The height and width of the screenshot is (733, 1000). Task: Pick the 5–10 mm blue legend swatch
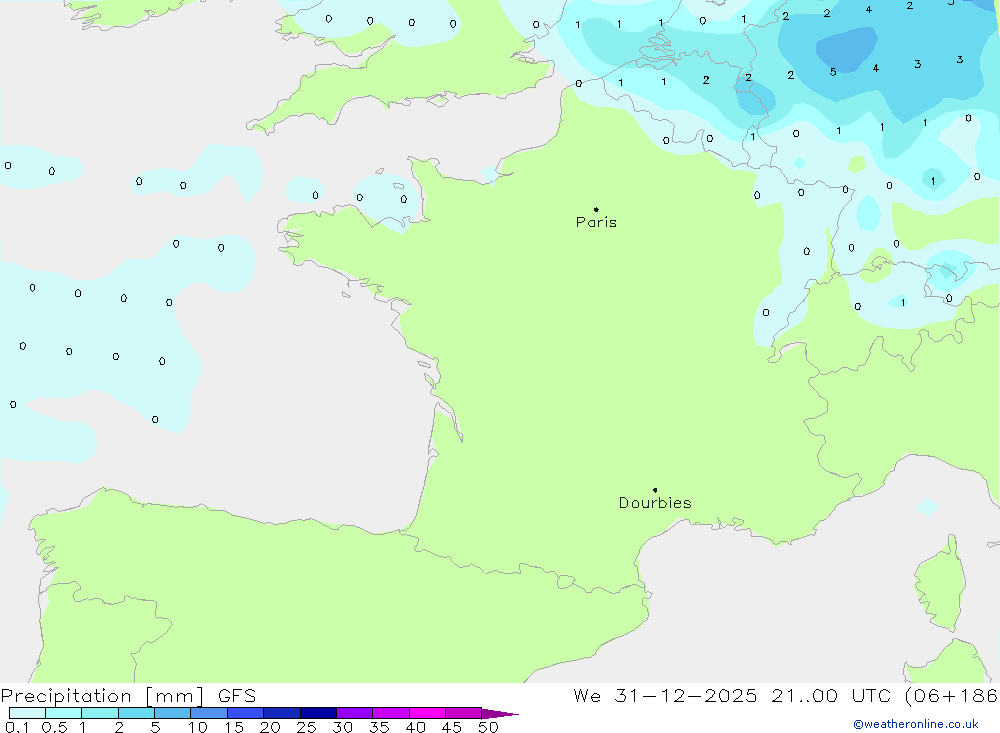click(172, 713)
